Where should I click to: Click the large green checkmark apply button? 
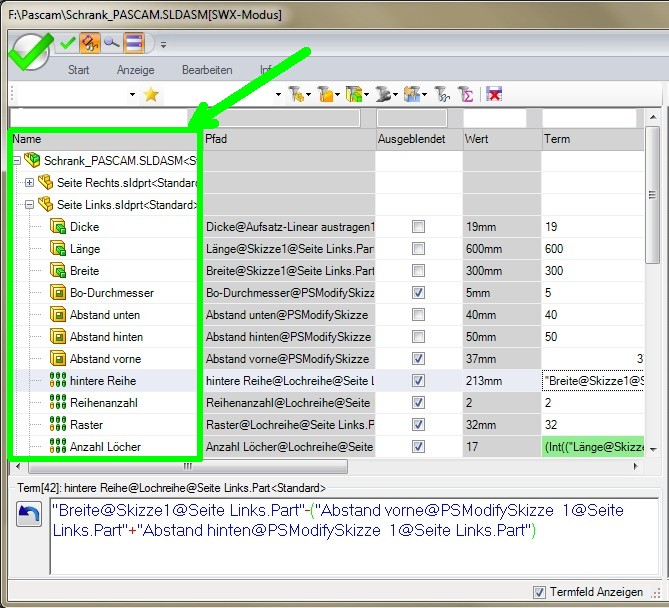coord(30,50)
